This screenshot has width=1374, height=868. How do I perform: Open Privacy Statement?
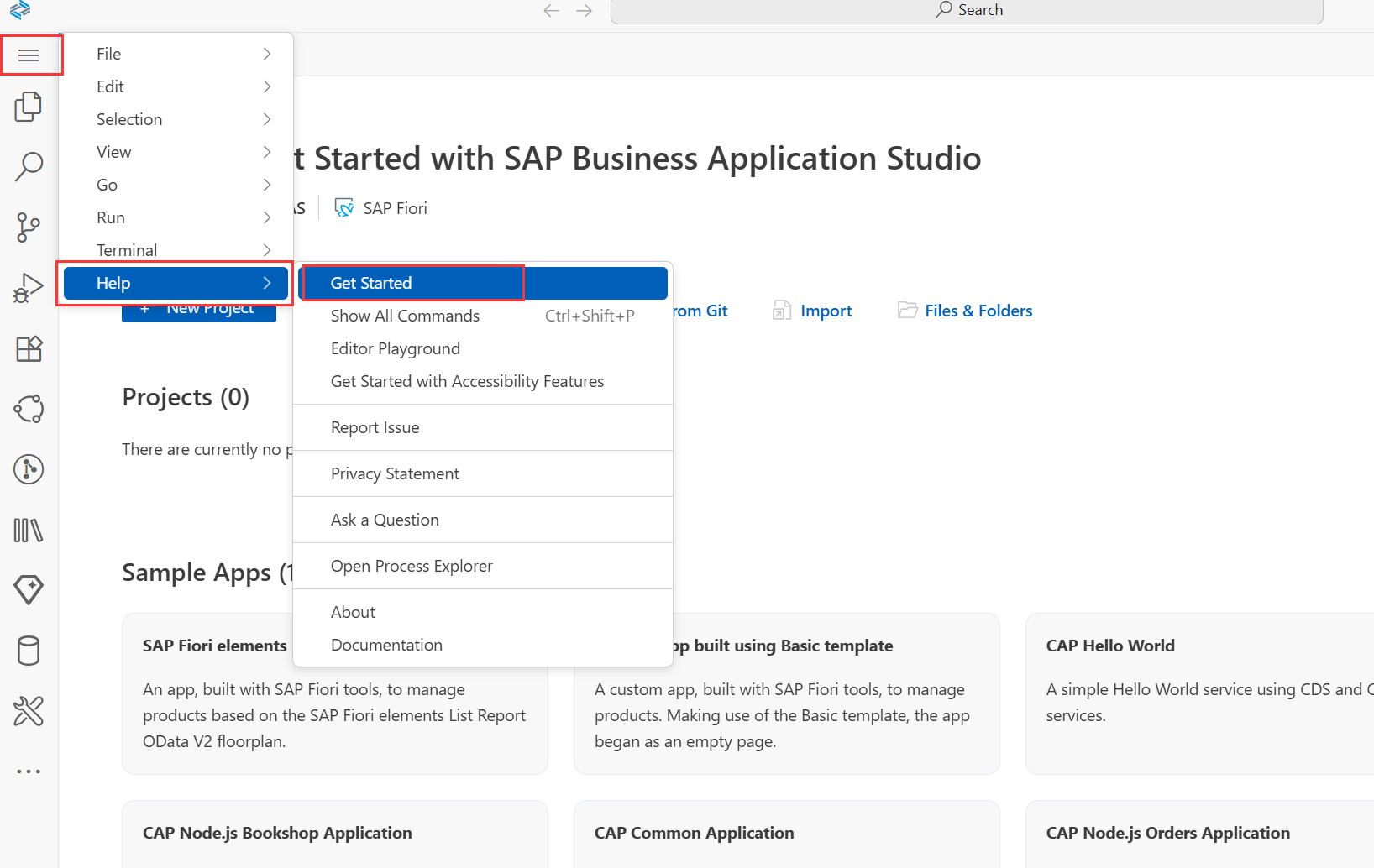[483, 473]
